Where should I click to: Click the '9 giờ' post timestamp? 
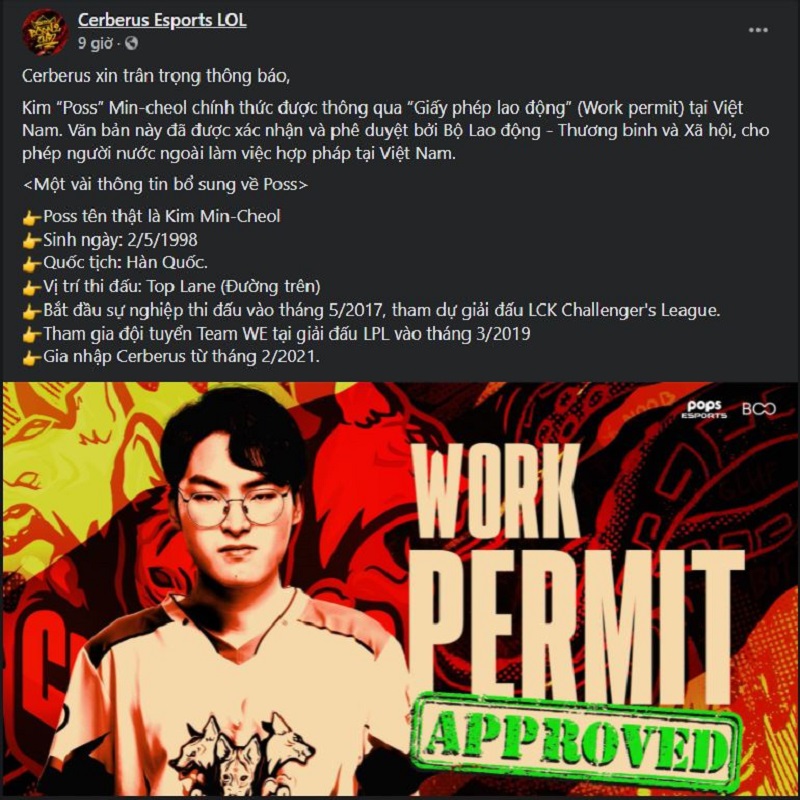pyautogui.click(x=95, y=43)
